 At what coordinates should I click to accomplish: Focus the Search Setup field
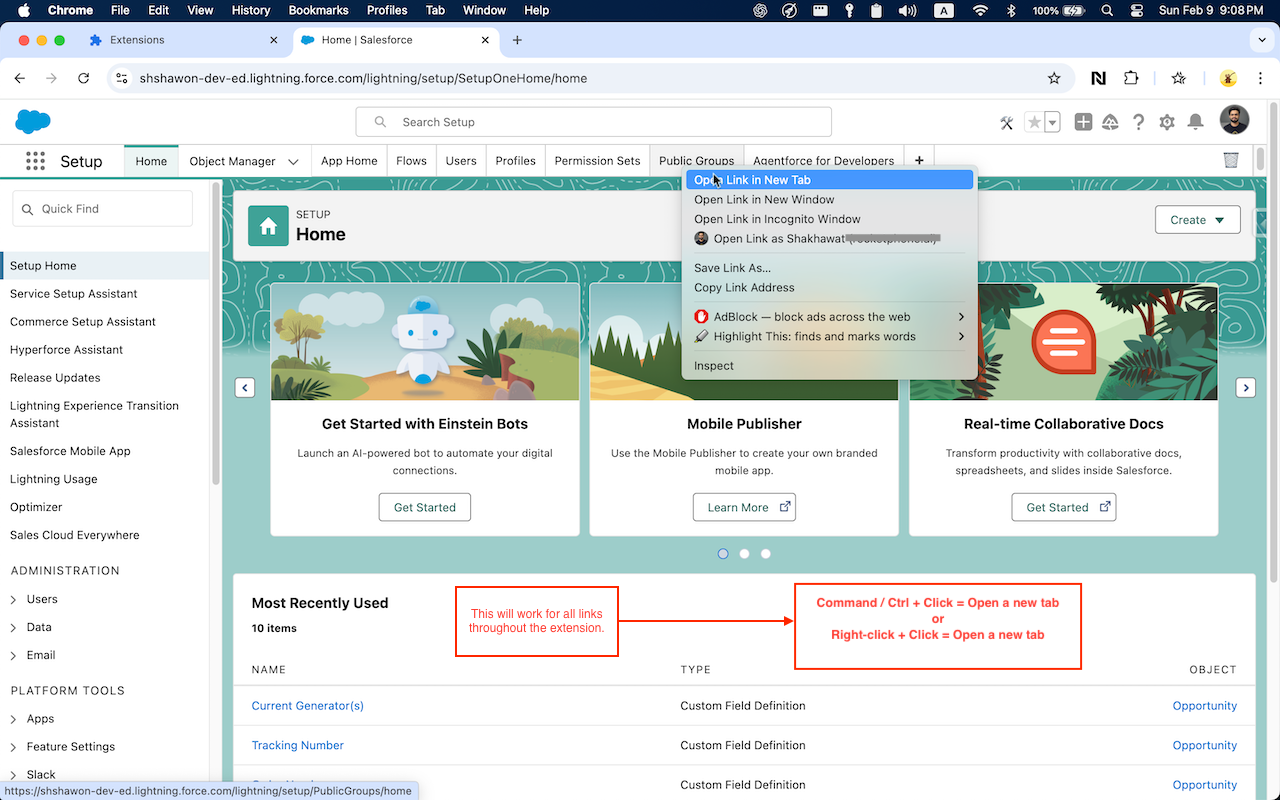tap(594, 122)
